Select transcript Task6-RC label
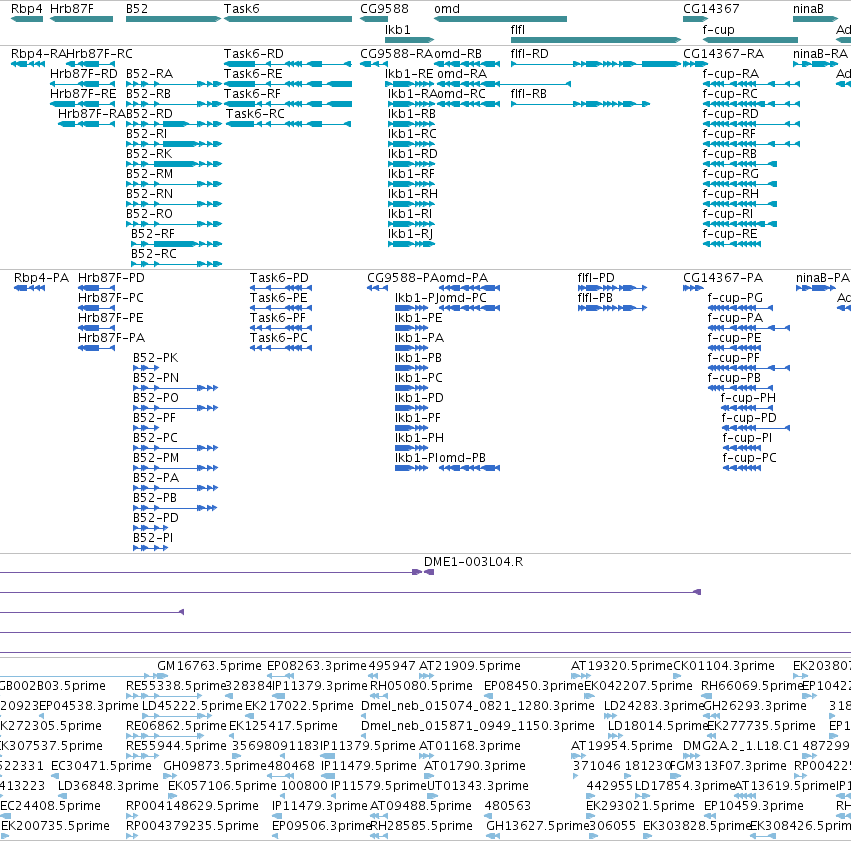Screen dimensions: 851x841 tap(255, 114)
